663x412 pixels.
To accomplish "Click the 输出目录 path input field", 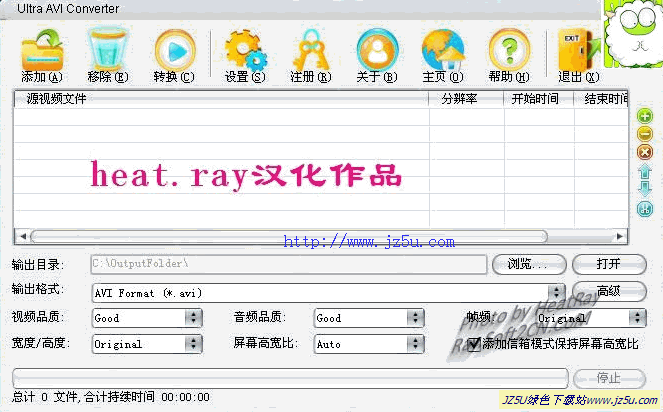I will coord(289,264).
